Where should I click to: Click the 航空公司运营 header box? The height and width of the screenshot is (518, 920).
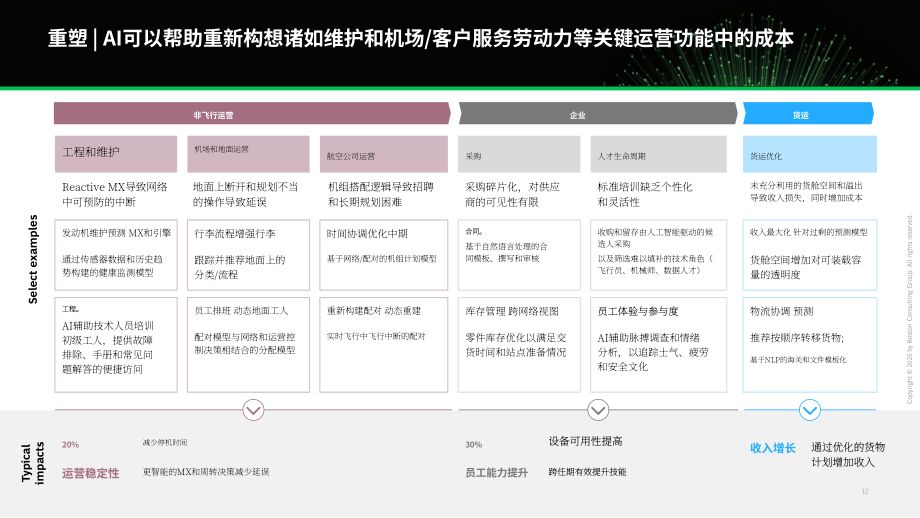pos(384,154)
